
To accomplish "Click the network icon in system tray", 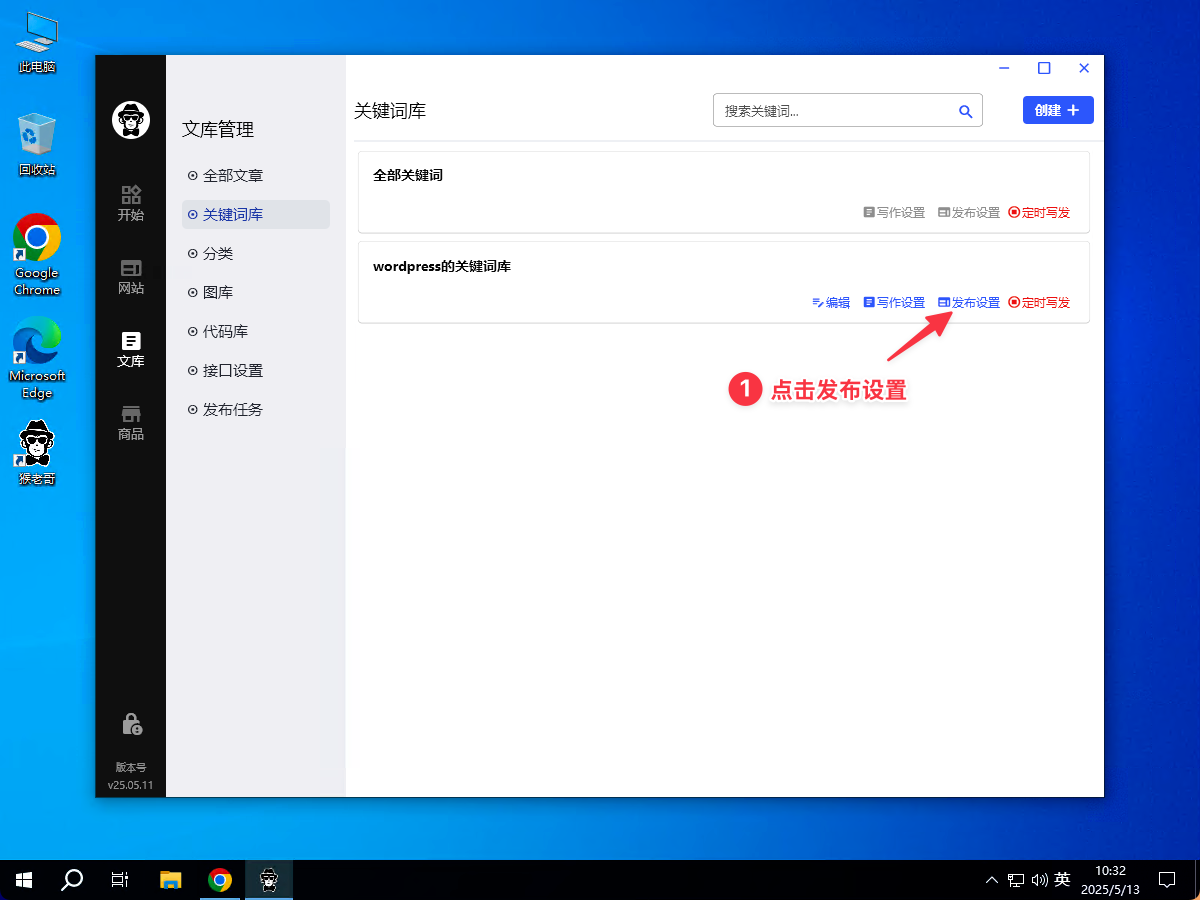I will [1015, 880].
